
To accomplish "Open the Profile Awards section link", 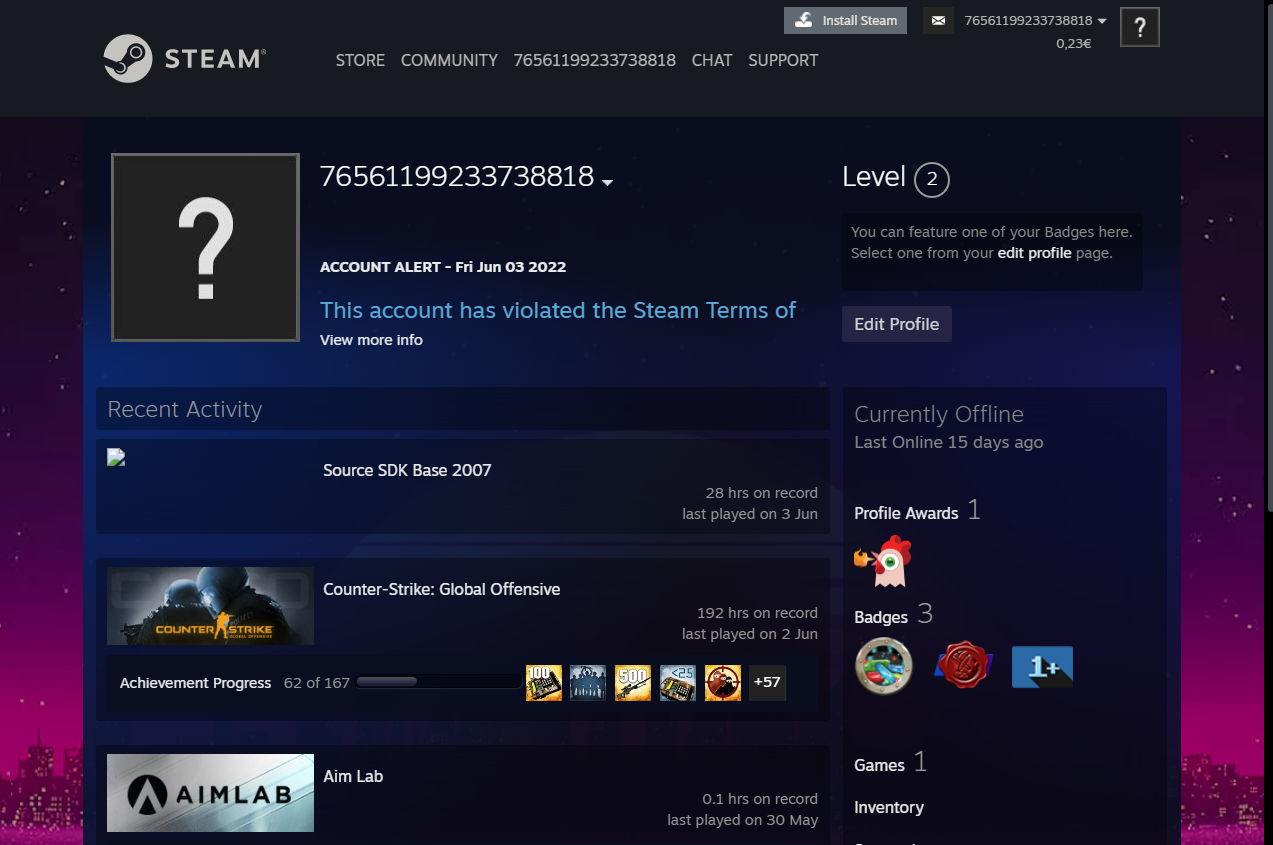I will point(906,513).
